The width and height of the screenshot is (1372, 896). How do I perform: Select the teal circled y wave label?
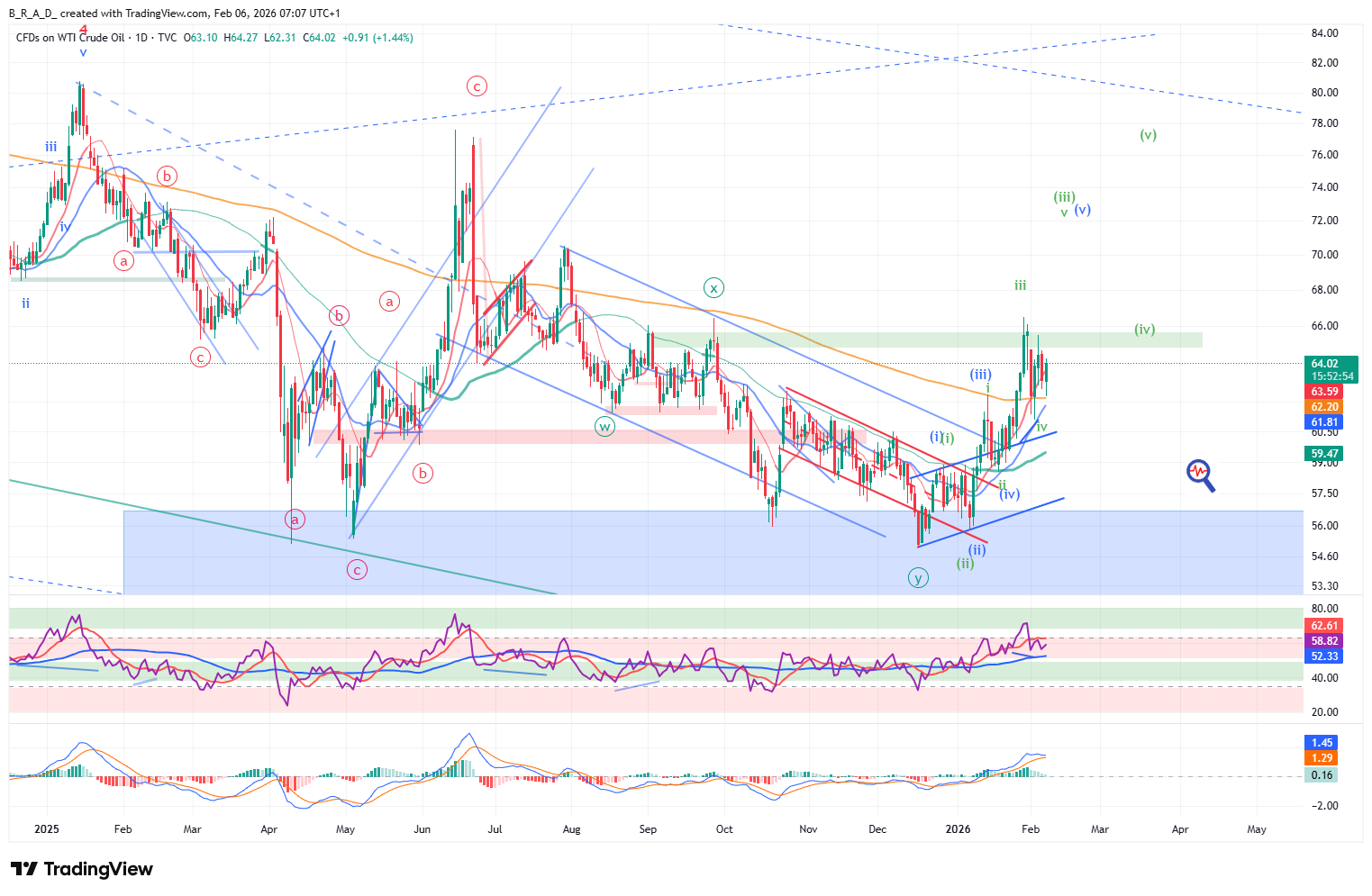click(x=917, y=578)
